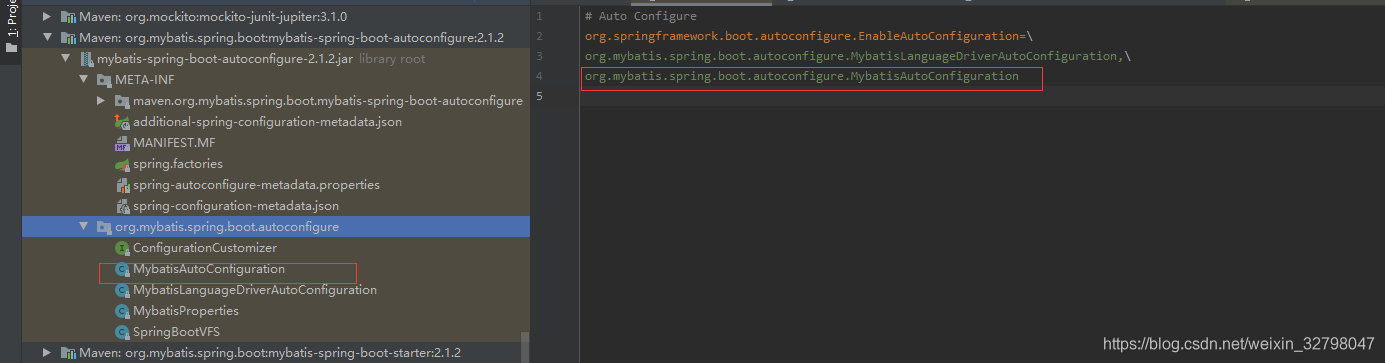Collapse the mybatis-spring-boot-autoconfigure-2.1.2.jar node
Viewport: 1385px width, 363px height.
point(67,59)
